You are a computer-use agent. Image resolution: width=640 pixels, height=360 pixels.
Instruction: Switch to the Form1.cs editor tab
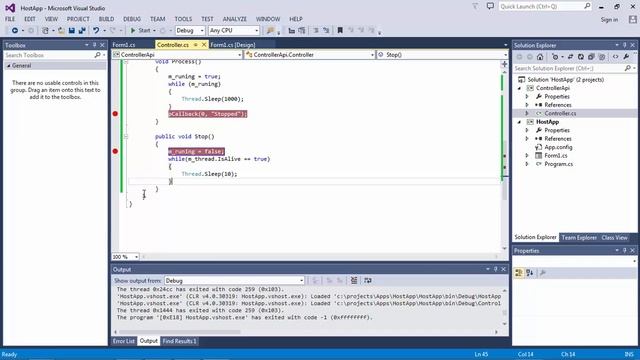pyautogui.click(x=124, y=45)
